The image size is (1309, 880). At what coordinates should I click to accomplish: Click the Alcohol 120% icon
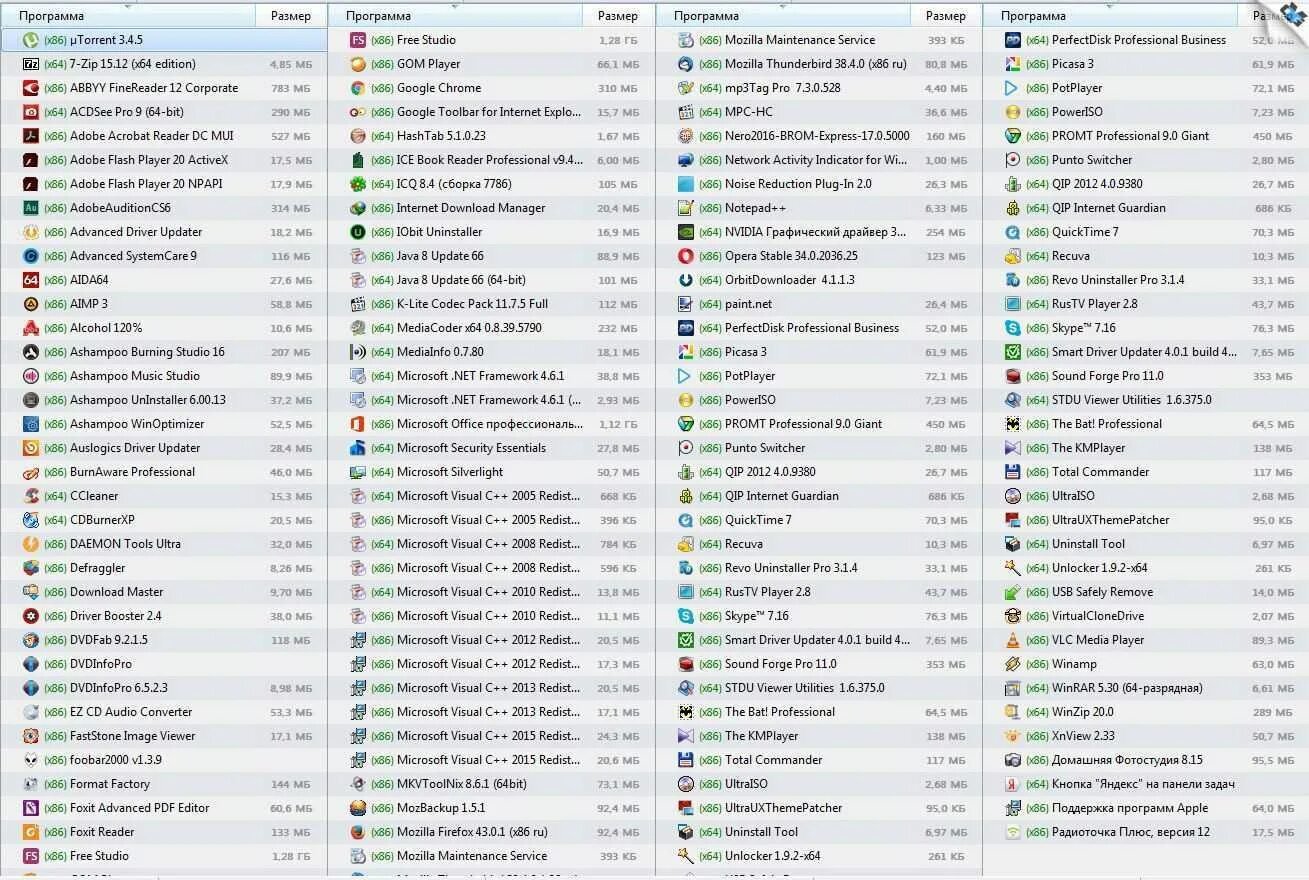point(31,328)
